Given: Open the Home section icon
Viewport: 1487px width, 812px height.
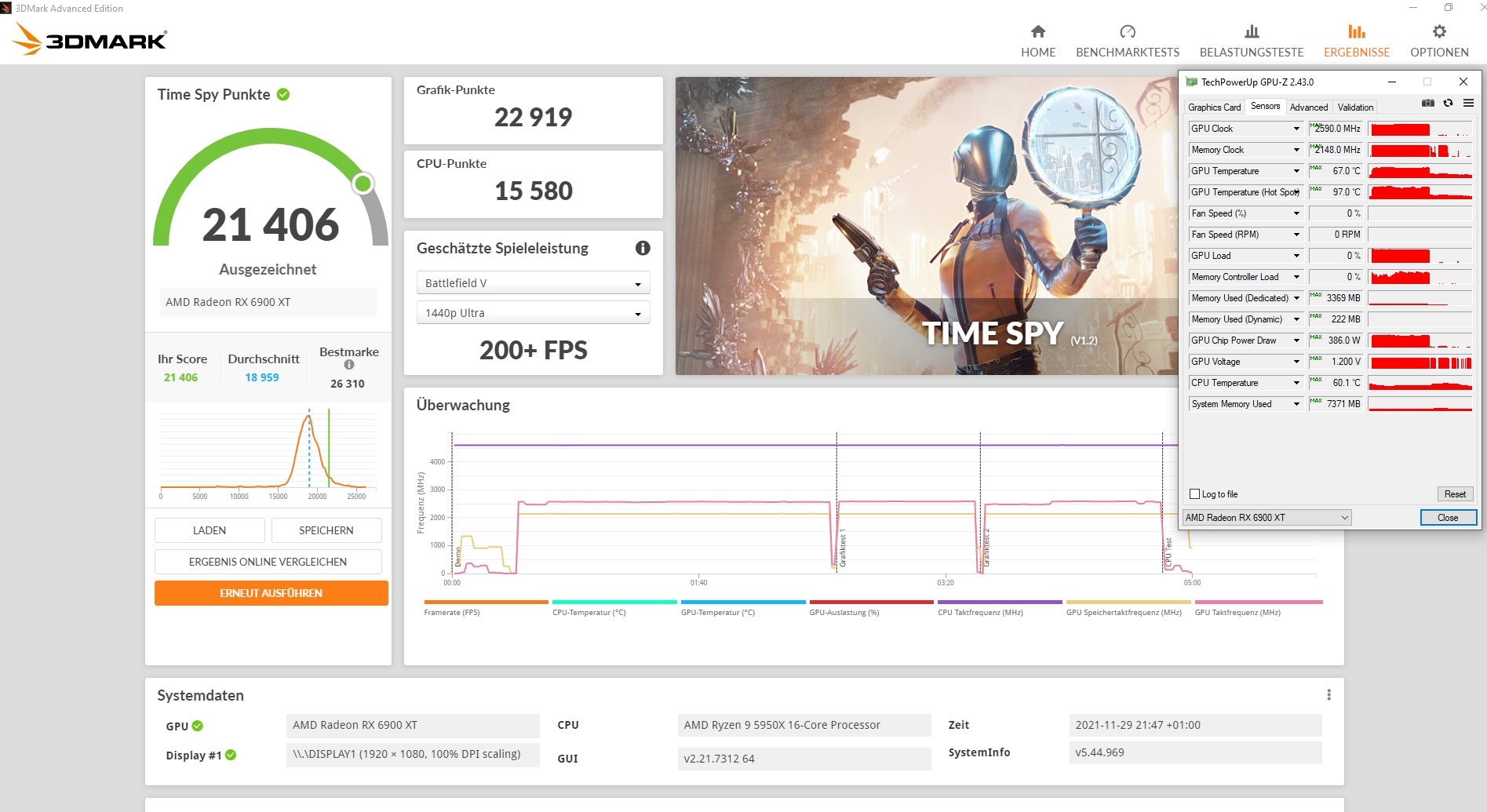Looking at the screenshot, I should pyautogui.click(x=1038, y=31).
